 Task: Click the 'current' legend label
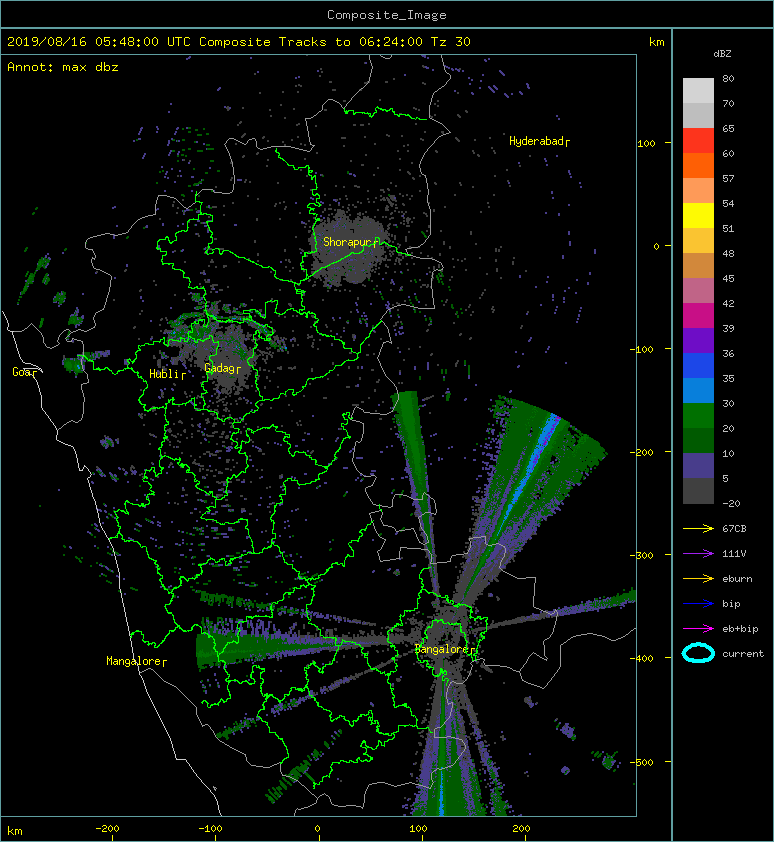pyautogui.click(x=743, y=654)
